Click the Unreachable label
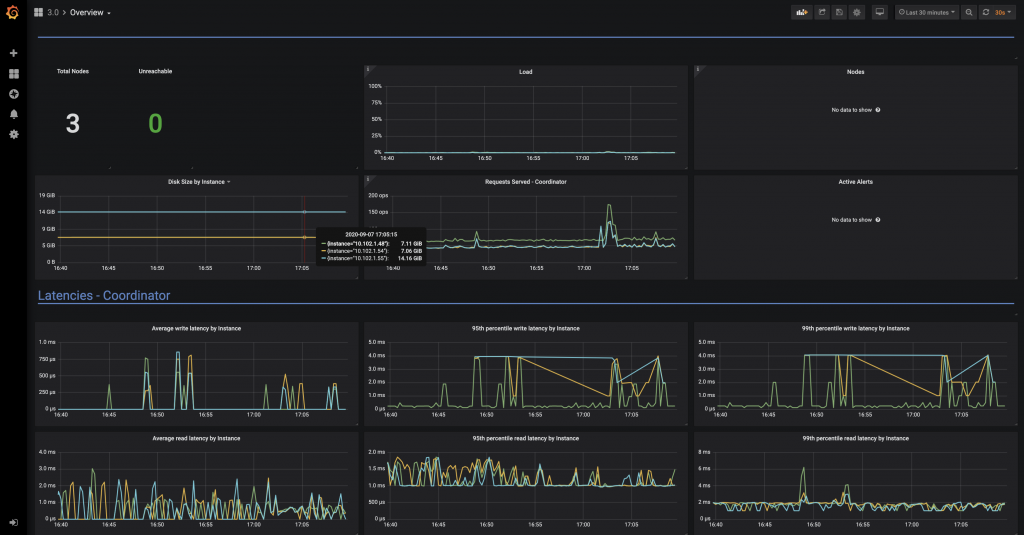This screenshot has width=1024, height=535. tap(155, 71)
